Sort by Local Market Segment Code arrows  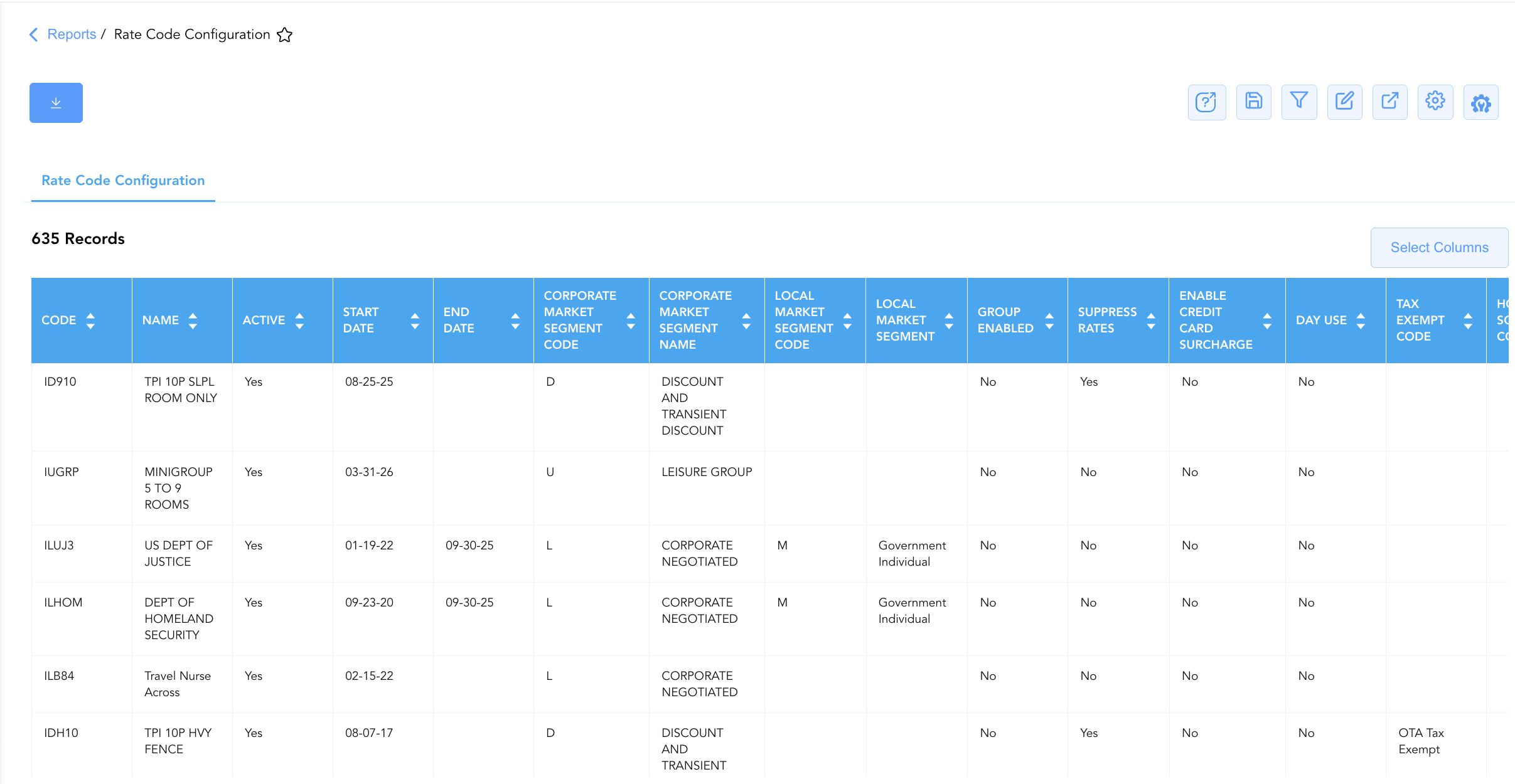point(847,320)
